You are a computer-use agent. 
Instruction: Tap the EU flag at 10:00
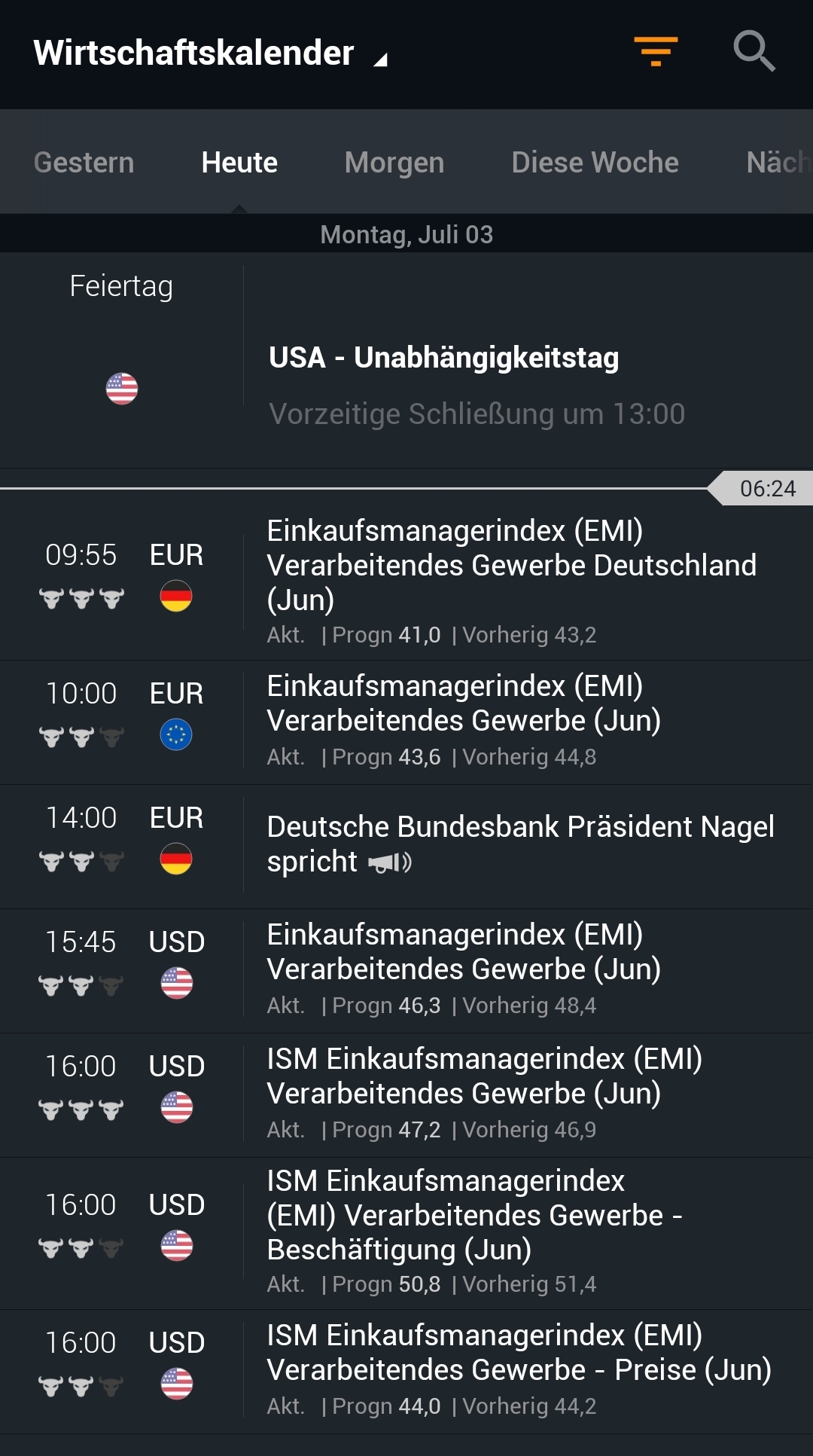[176, 734]
